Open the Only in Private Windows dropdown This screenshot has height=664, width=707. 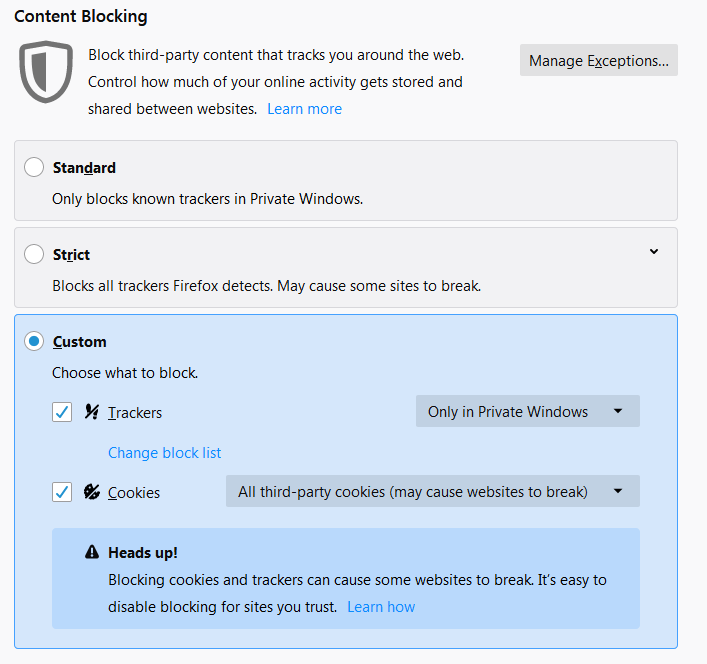coord(528,411)
